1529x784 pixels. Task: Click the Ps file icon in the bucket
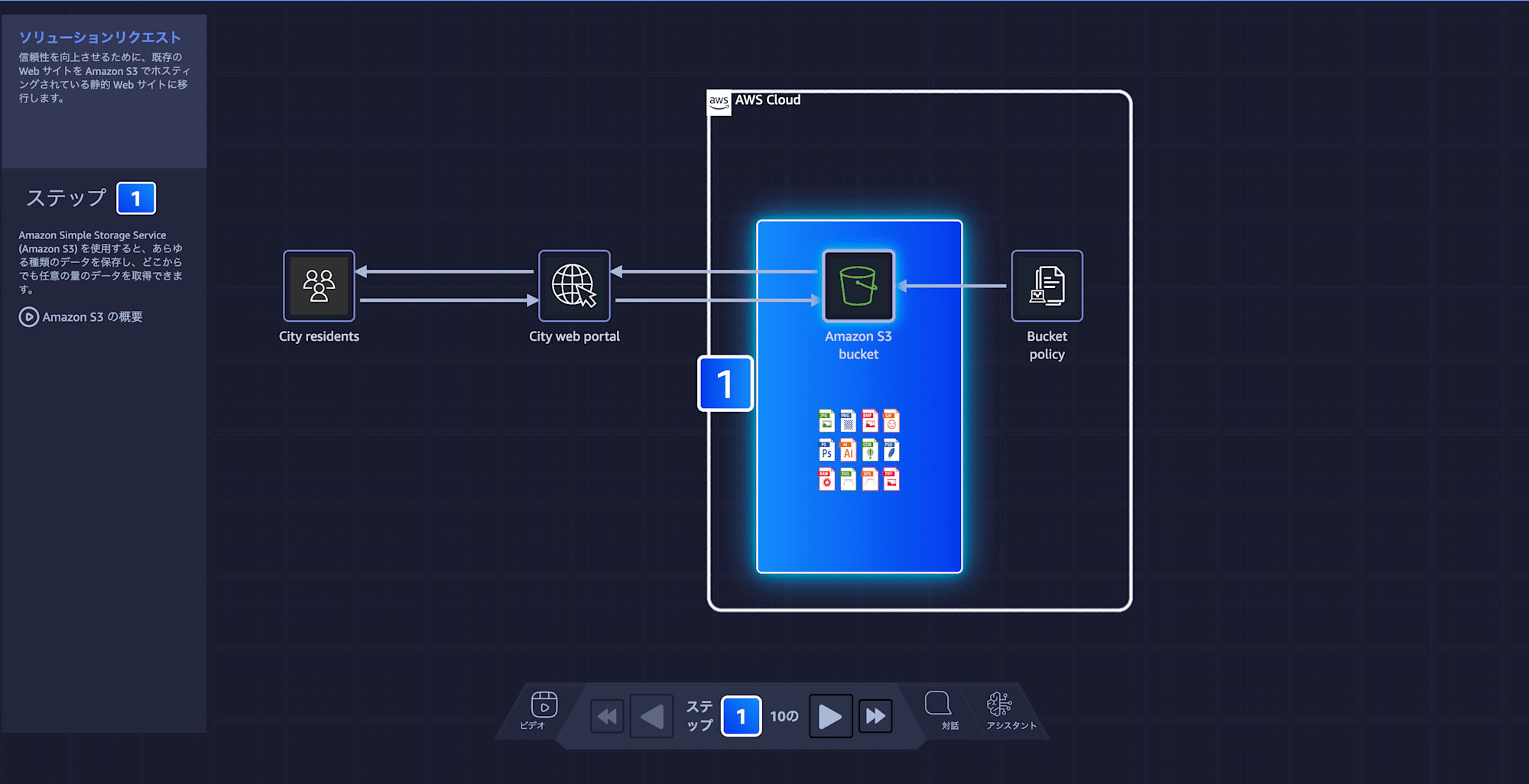coord(826,450)
